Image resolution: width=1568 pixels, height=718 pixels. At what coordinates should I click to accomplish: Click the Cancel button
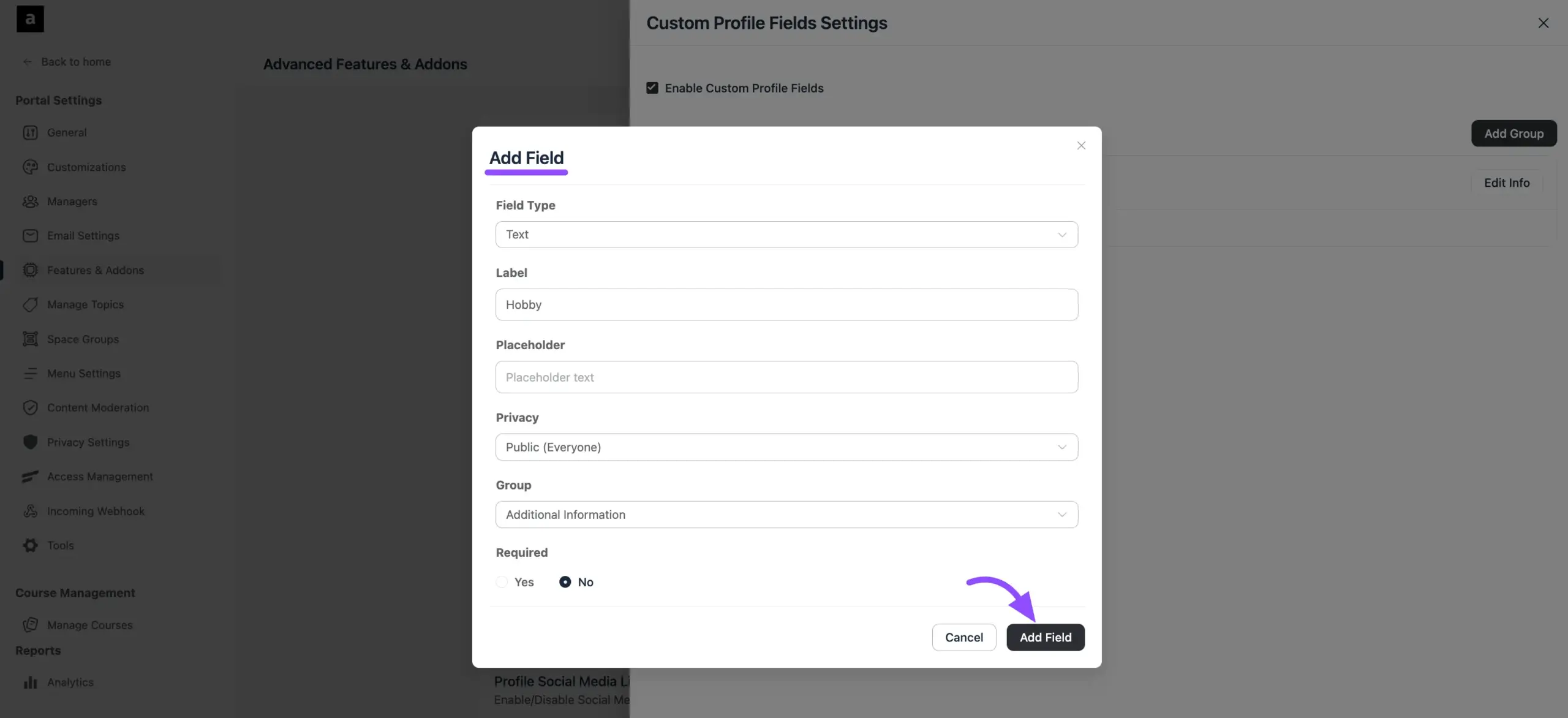click(963, 637)
